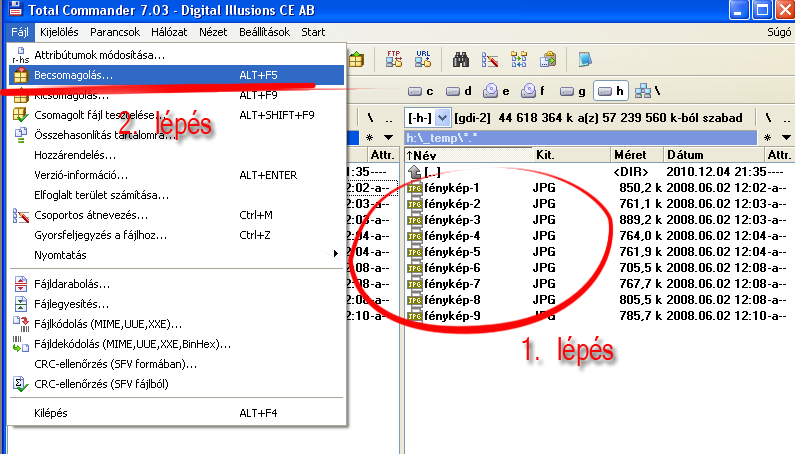Switch to CD drive f
This screenshot has height=454, width=795.
pos(533,91)
